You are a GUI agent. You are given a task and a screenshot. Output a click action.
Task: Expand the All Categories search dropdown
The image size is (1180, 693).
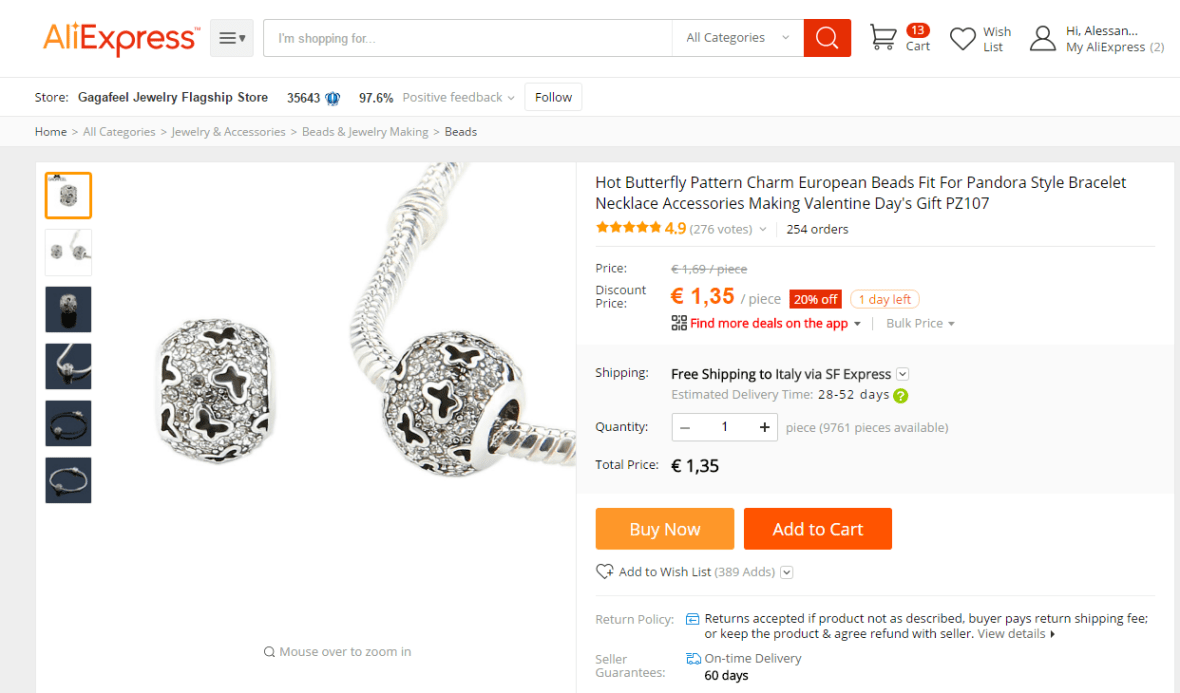(x=737, y=38)
